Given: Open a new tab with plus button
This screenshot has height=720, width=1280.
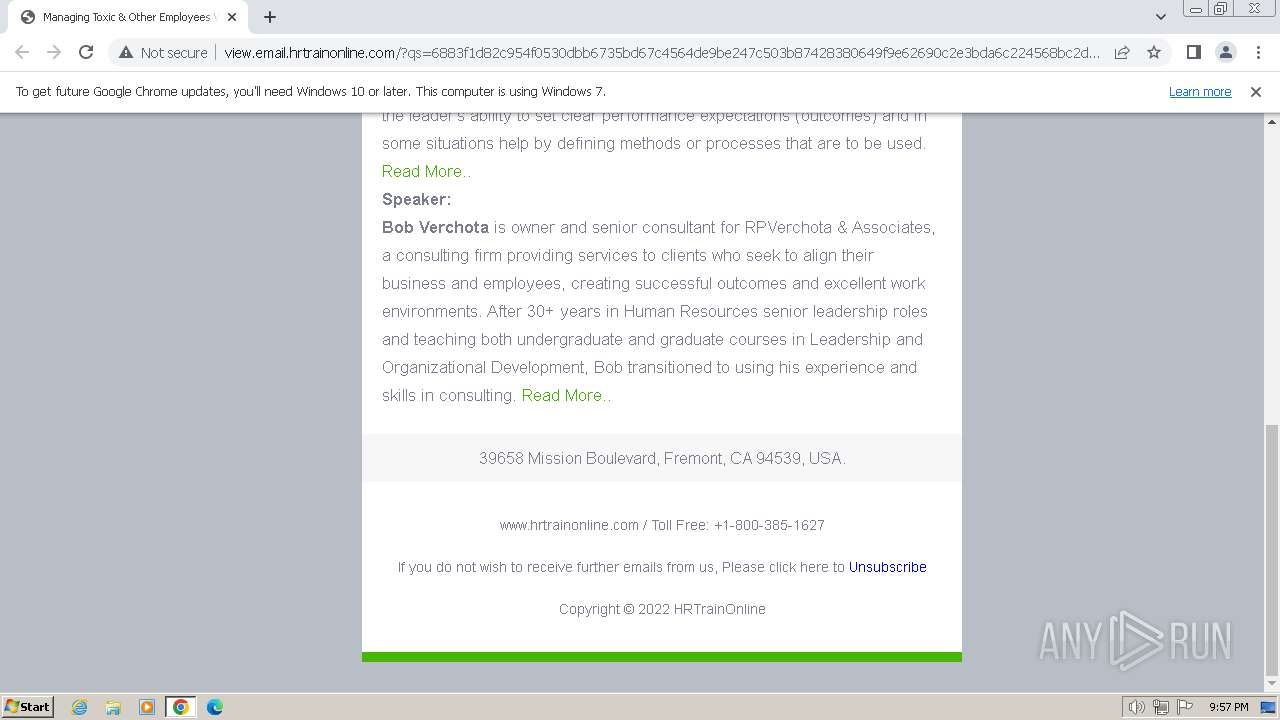Looking at the screenshot, I should 270,17.
